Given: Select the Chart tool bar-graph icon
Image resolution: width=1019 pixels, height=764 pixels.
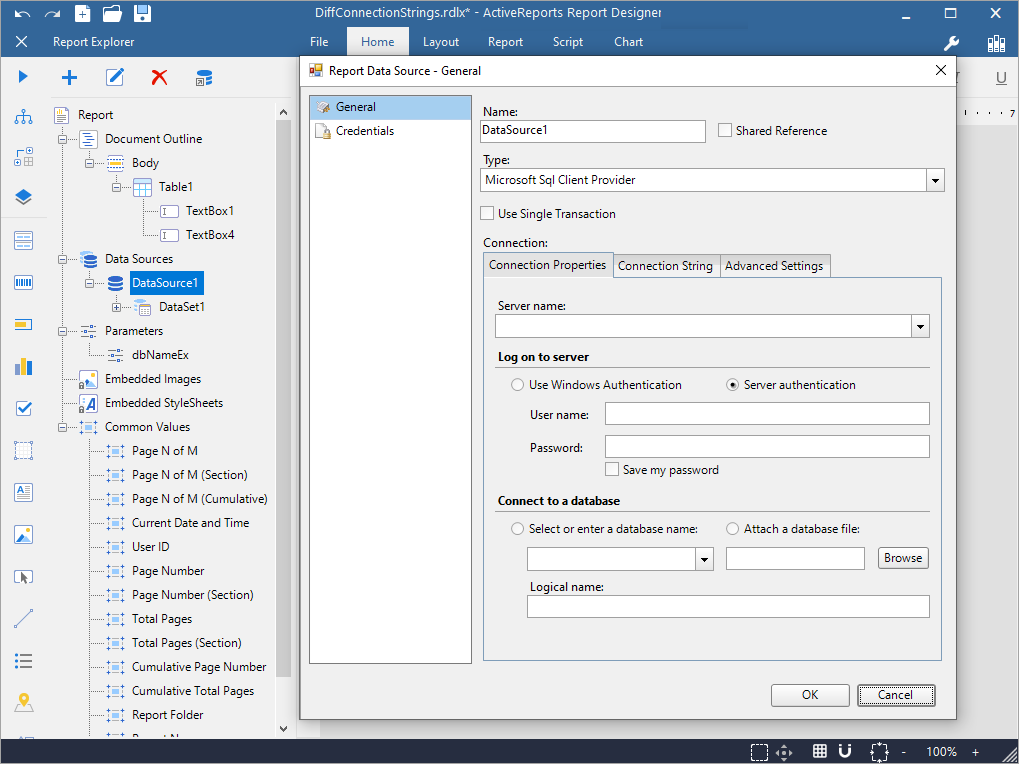Looking at the screenshot, I should [23, 366].
